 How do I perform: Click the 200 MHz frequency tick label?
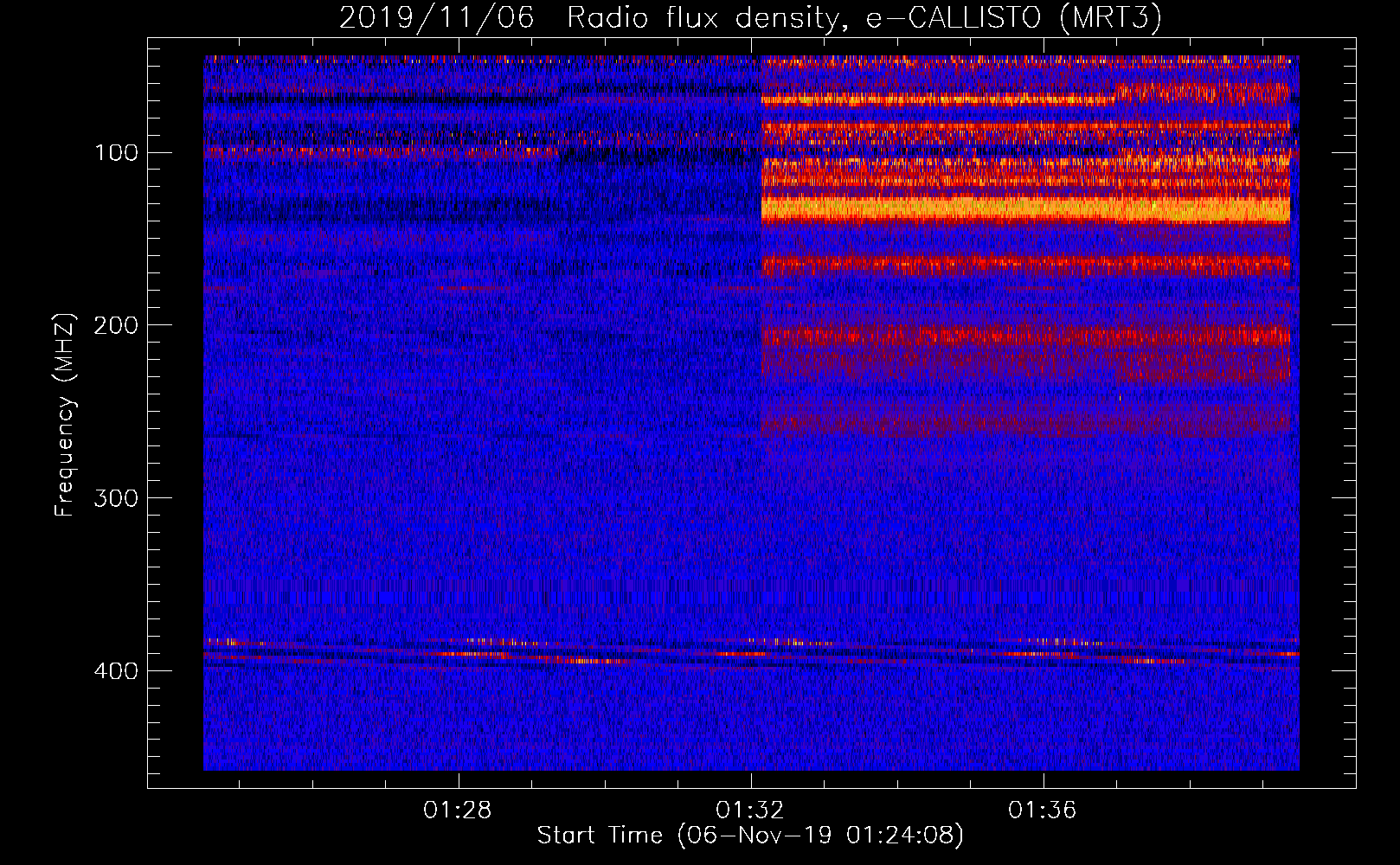point(116,325)
